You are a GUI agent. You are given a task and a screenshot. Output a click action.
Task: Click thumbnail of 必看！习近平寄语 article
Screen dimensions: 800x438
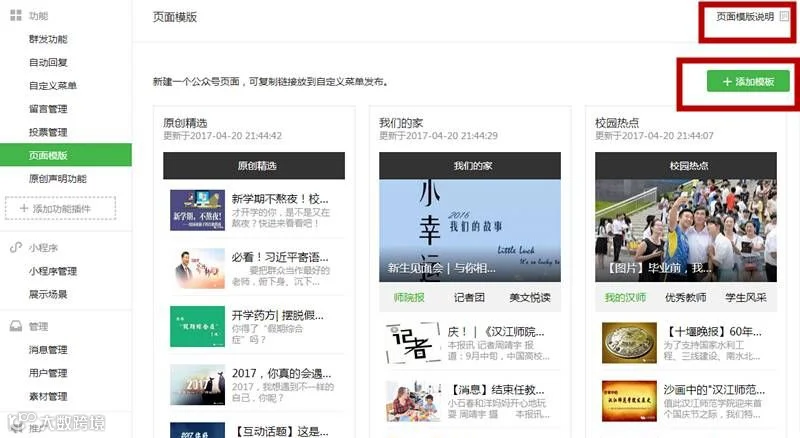pyautogui.click(x=197, y=268)
